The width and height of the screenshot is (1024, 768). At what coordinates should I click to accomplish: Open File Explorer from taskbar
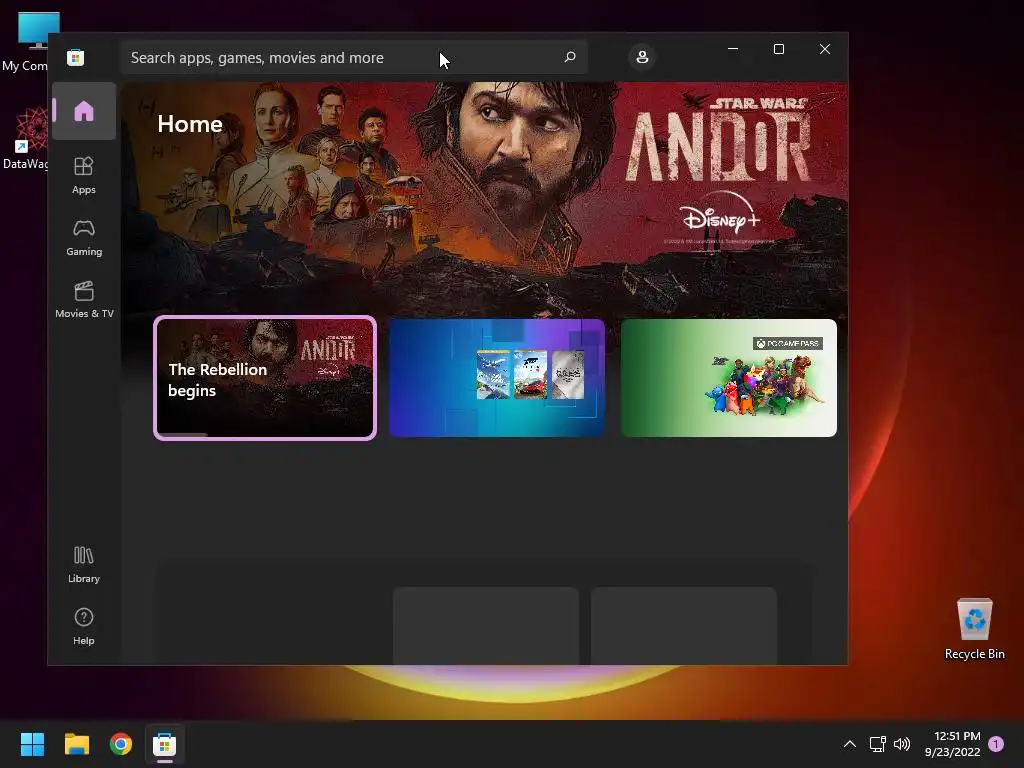click(76, 744)
